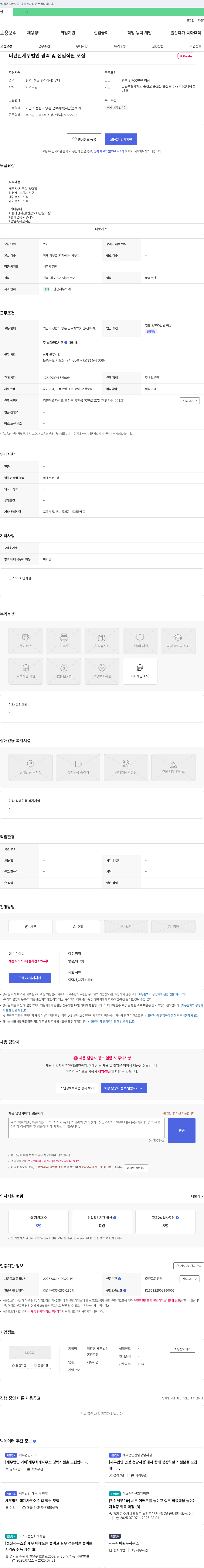
Task: Submit the question with 전송 button
Action: click(181, 1130)
